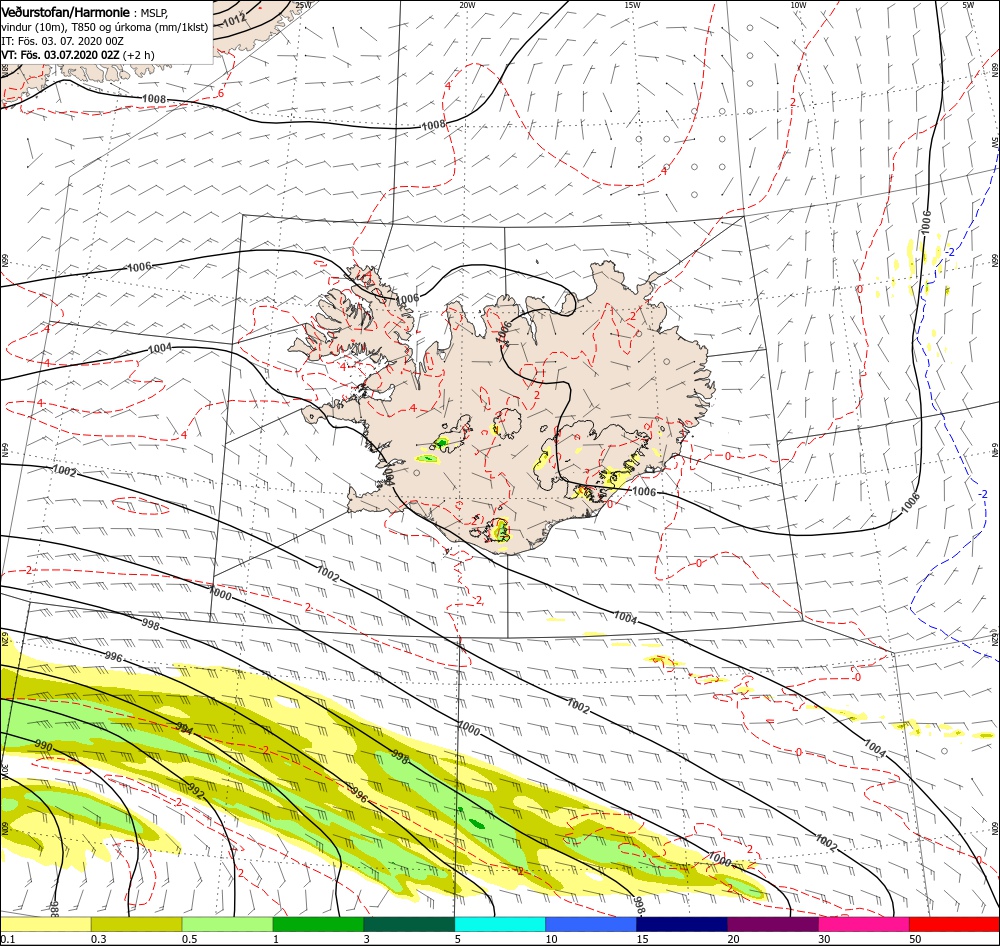Viewport: 1000px width, 946px height.
Task: Click the '0.3' legend scale value
Action: pos(99,939)
